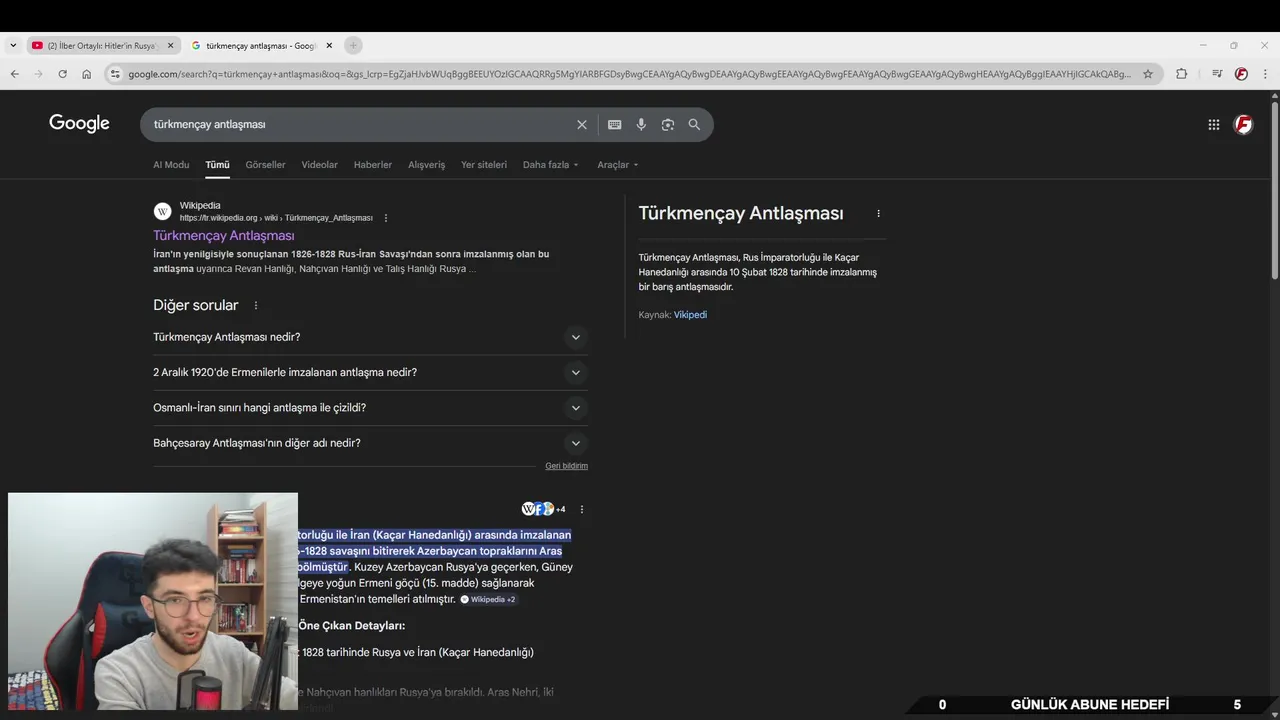This screenshot has height=720, width=1280.
Task: Open the Araçlar dropdown
Action: coord(617,165)
